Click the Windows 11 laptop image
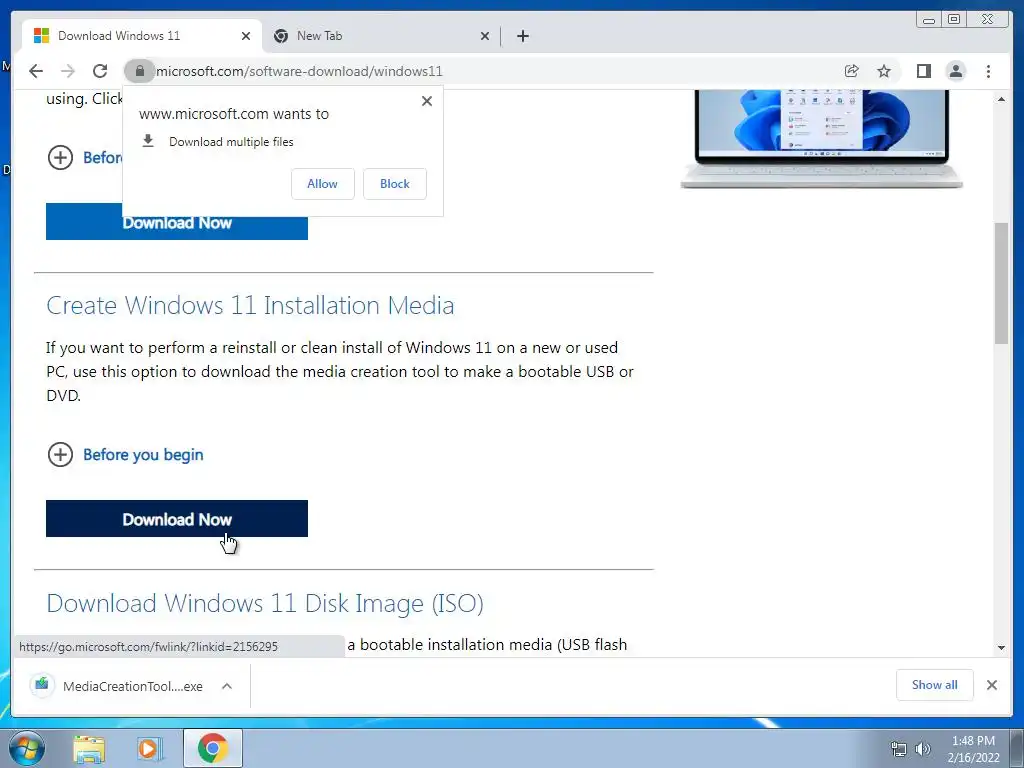1024x768 pixels. [822, 139]
